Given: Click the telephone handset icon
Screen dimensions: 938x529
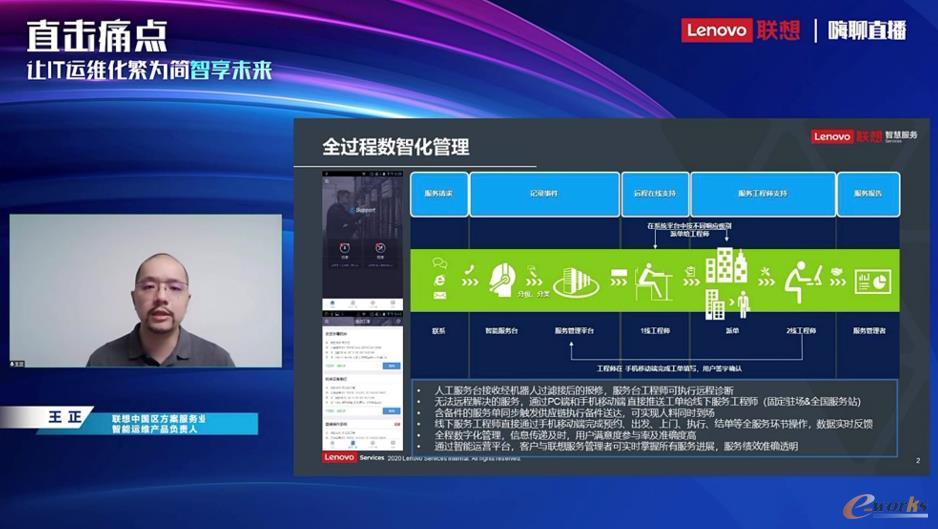Looking at the screenshot, I should point(470,270).
